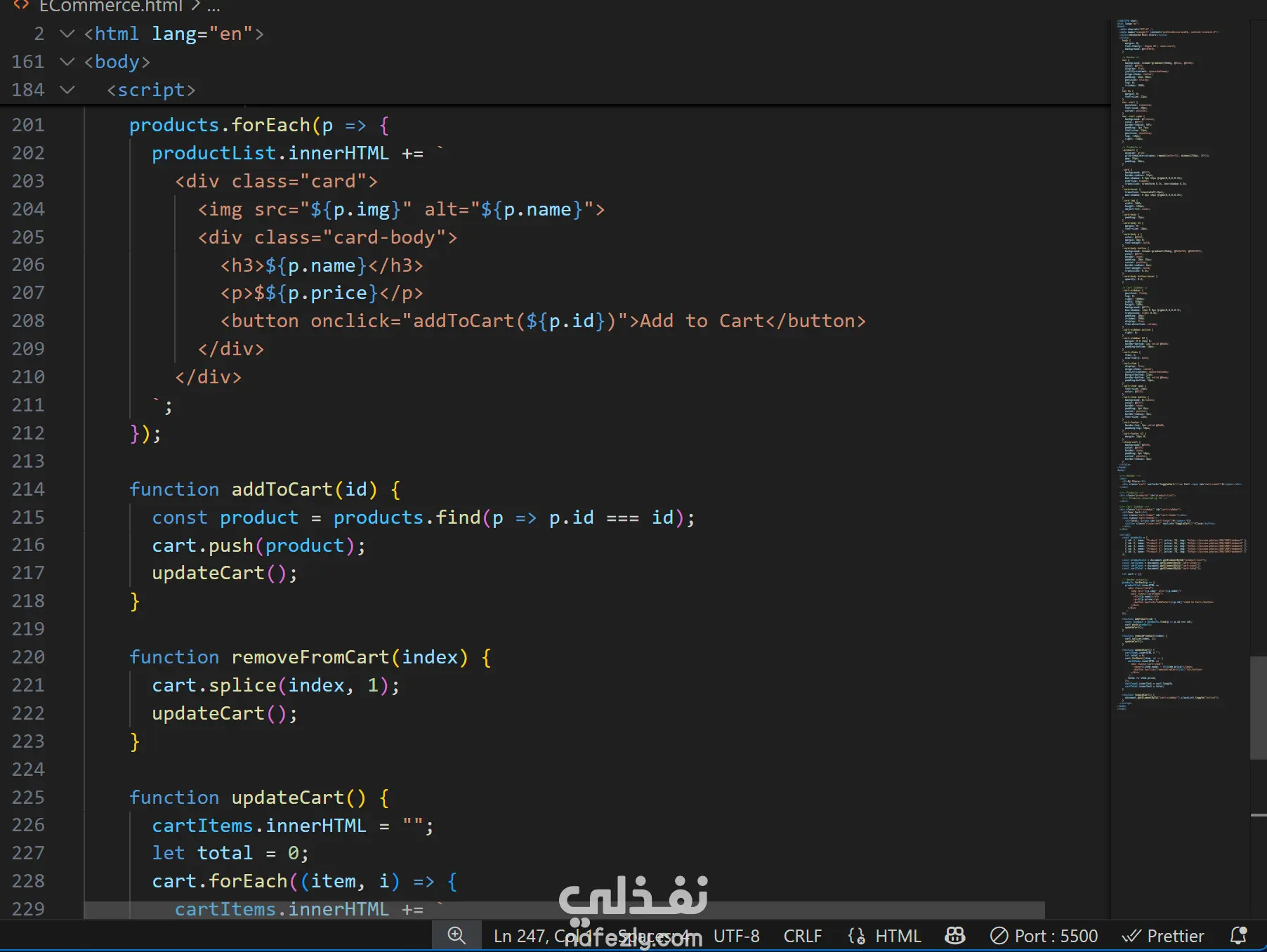Open the ECommerce.html breadcrumb
The image size is (1267, 952).
[111, 6]
